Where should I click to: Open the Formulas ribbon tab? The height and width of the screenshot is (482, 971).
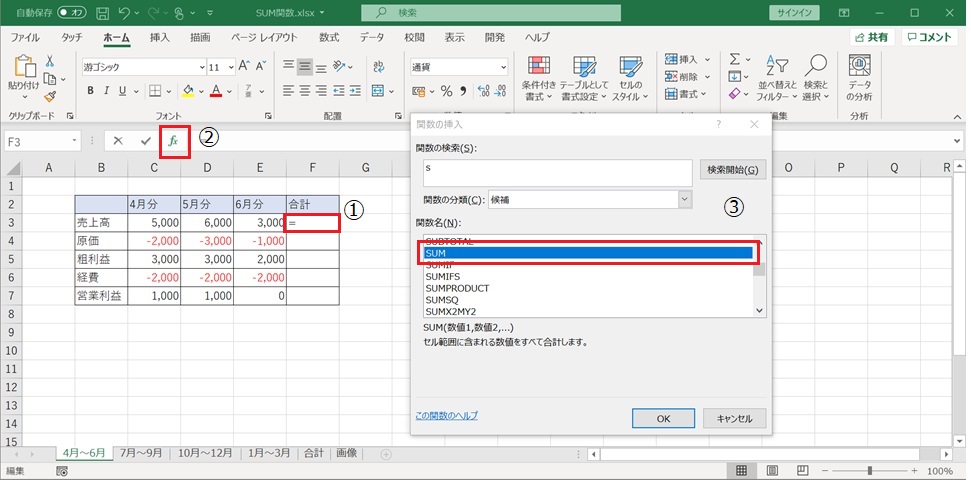pos(328,37)
